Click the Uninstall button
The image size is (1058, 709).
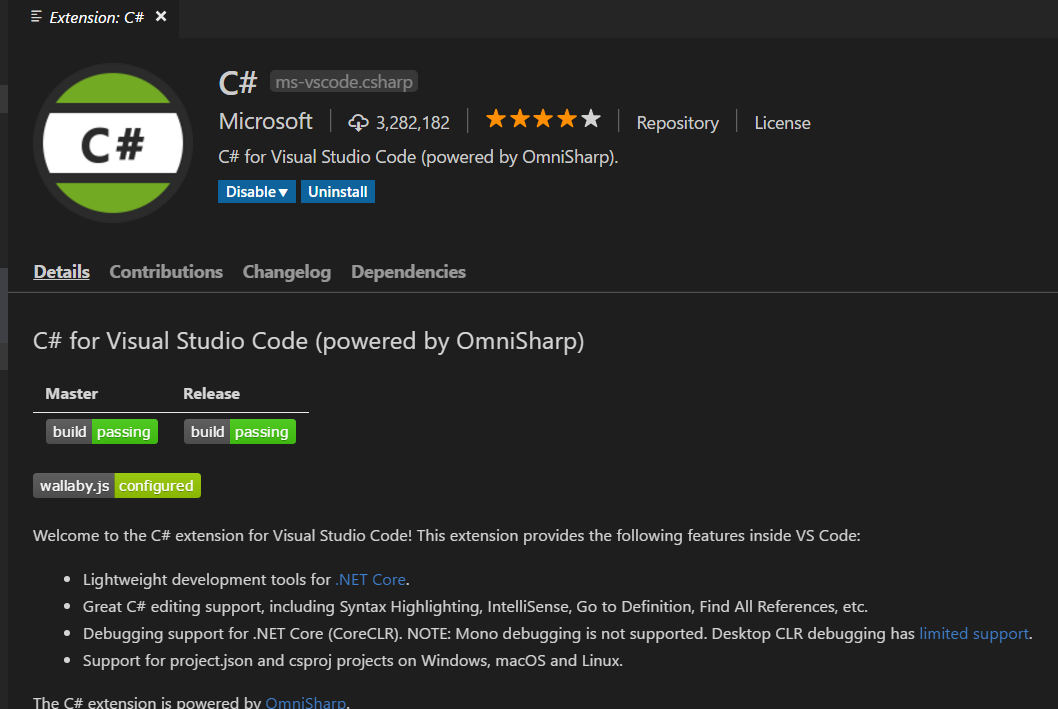click(337, 191)
